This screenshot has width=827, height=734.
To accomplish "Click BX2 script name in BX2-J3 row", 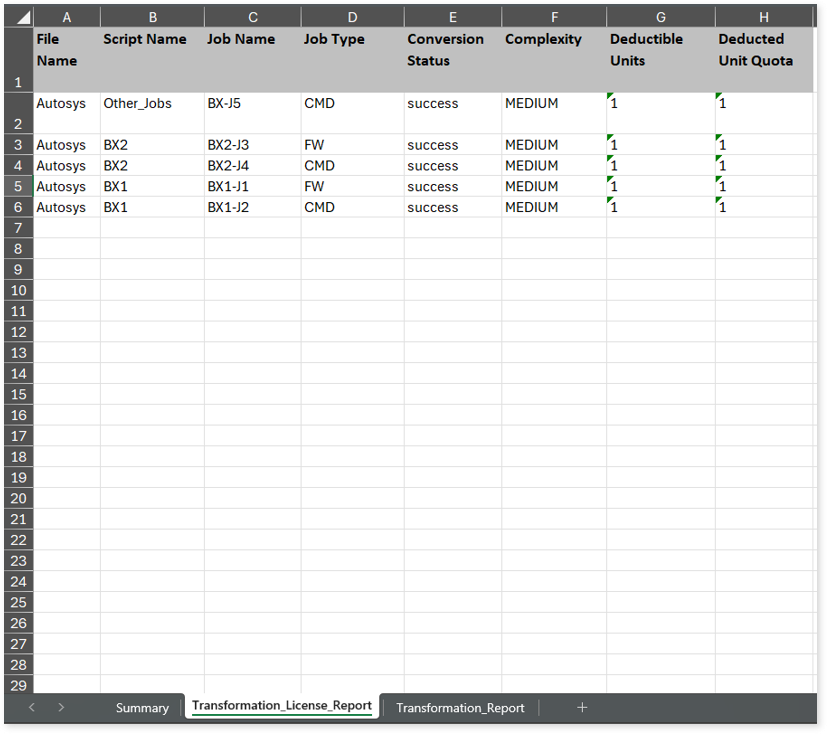I will [x=152, y=144].
